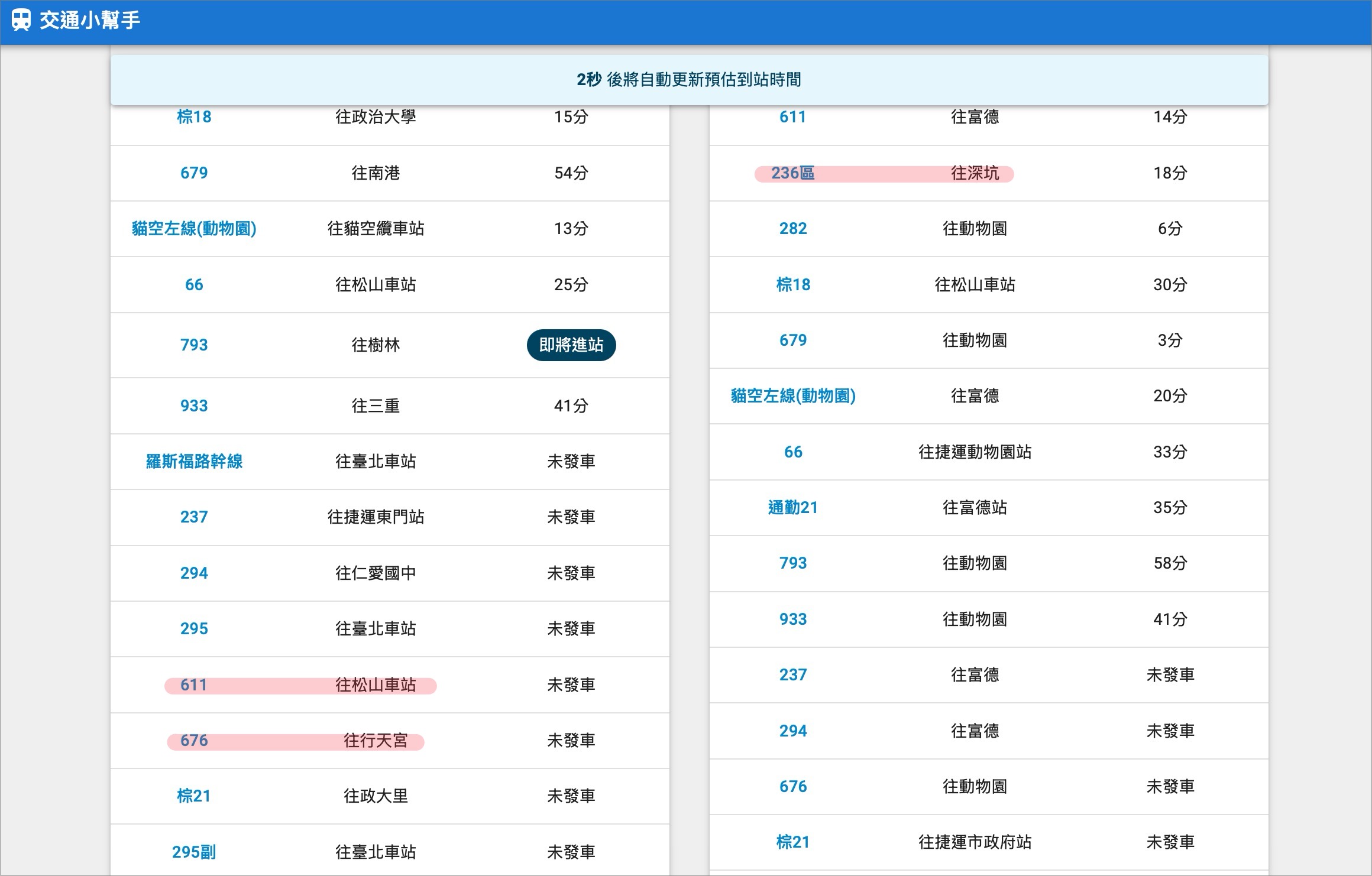This screenshot has height=876, width=1372.
Task: Select the 13分 arrival time
Action: [571, 229]
